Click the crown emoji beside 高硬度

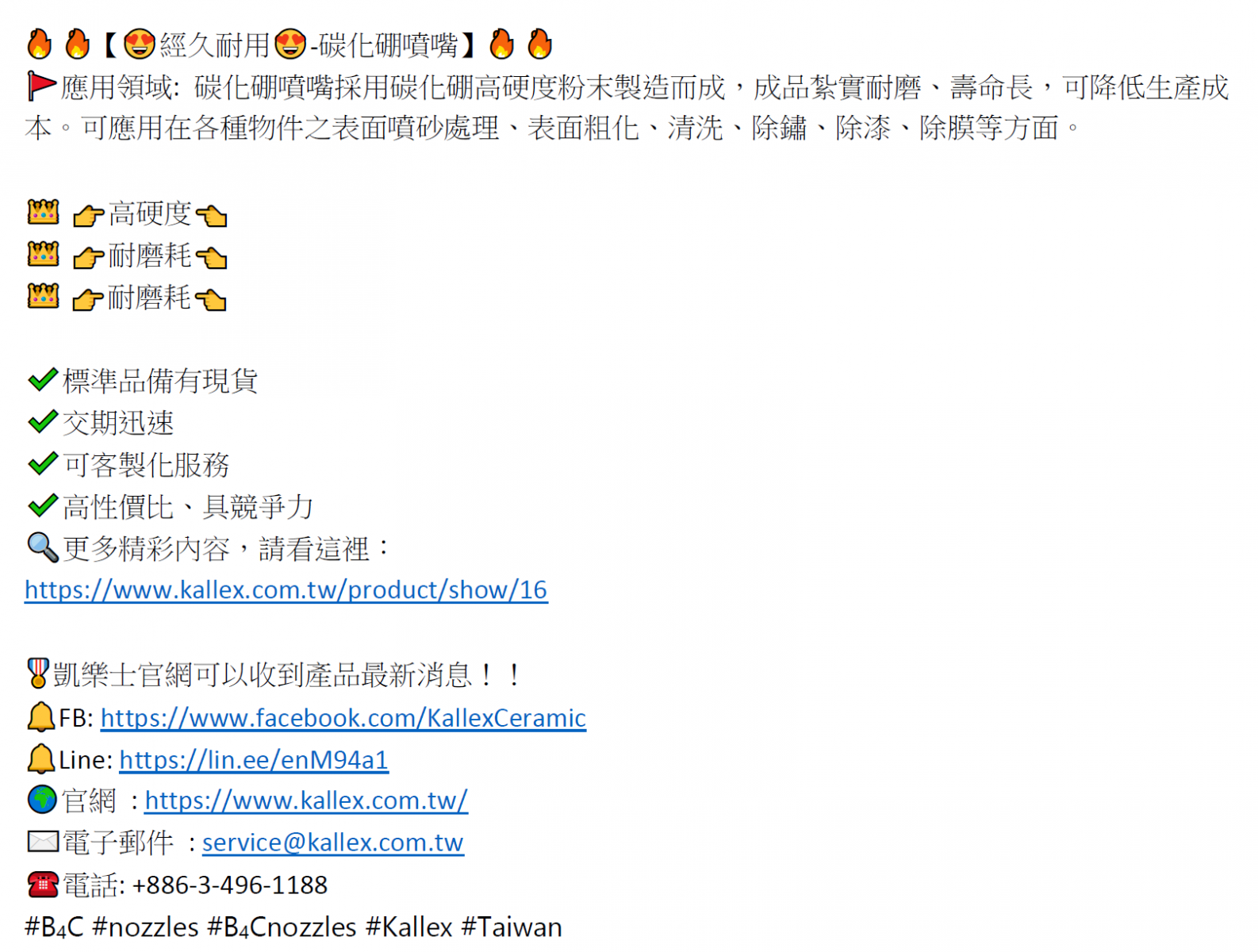pyautogui.click(x=43, y=212)
